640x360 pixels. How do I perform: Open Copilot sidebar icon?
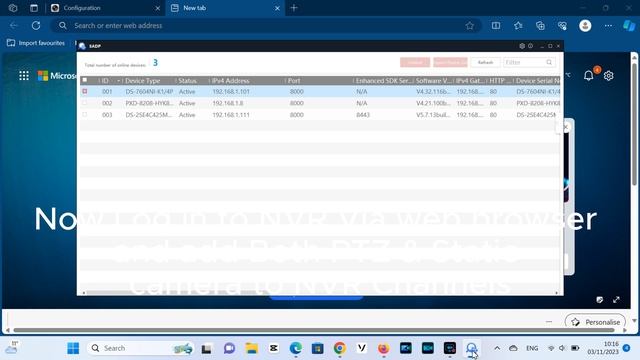(x=629, y=26)
